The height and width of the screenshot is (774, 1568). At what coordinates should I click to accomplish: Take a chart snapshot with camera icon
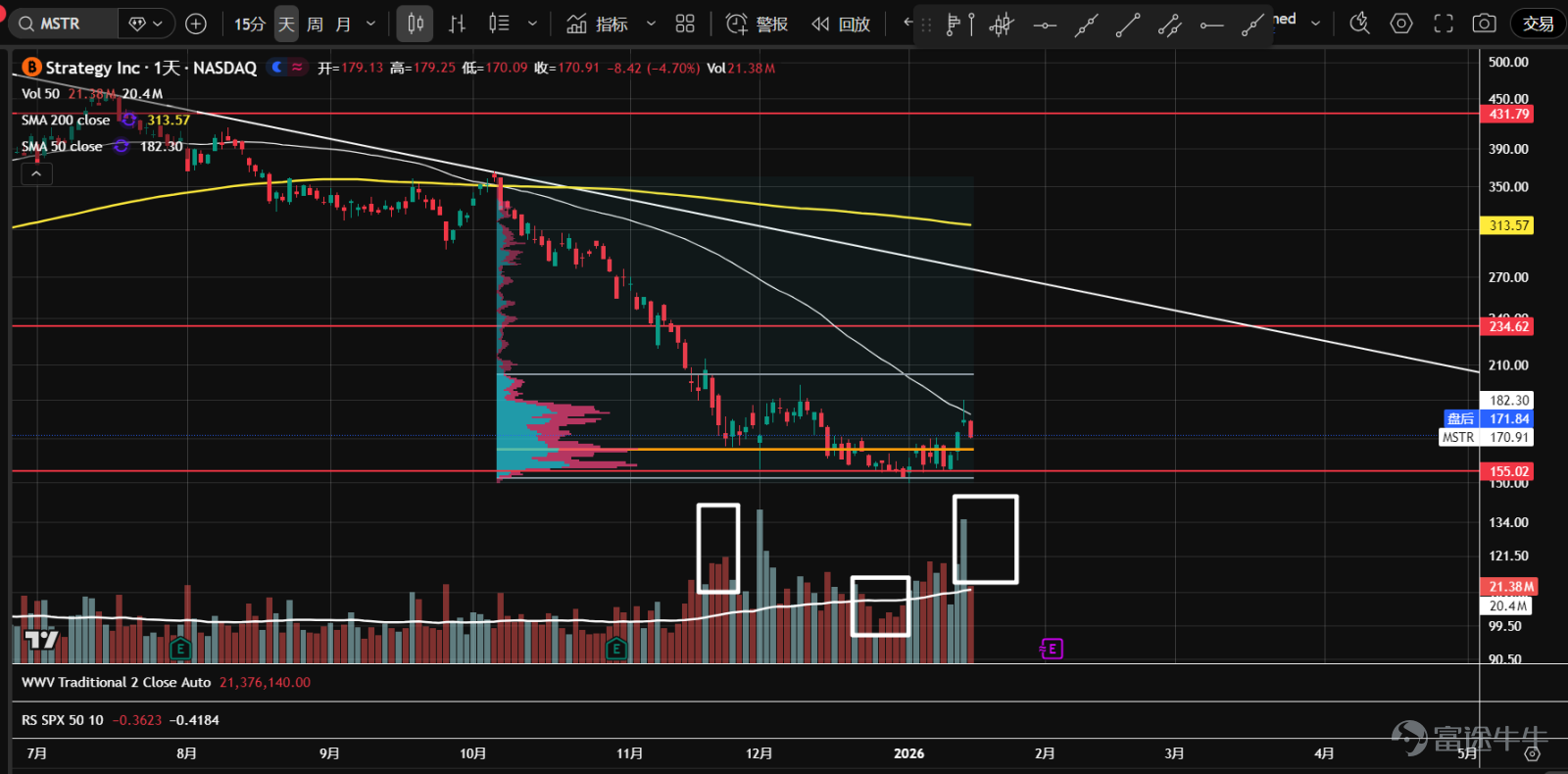pyautogui.click(x=1485, y=24)
